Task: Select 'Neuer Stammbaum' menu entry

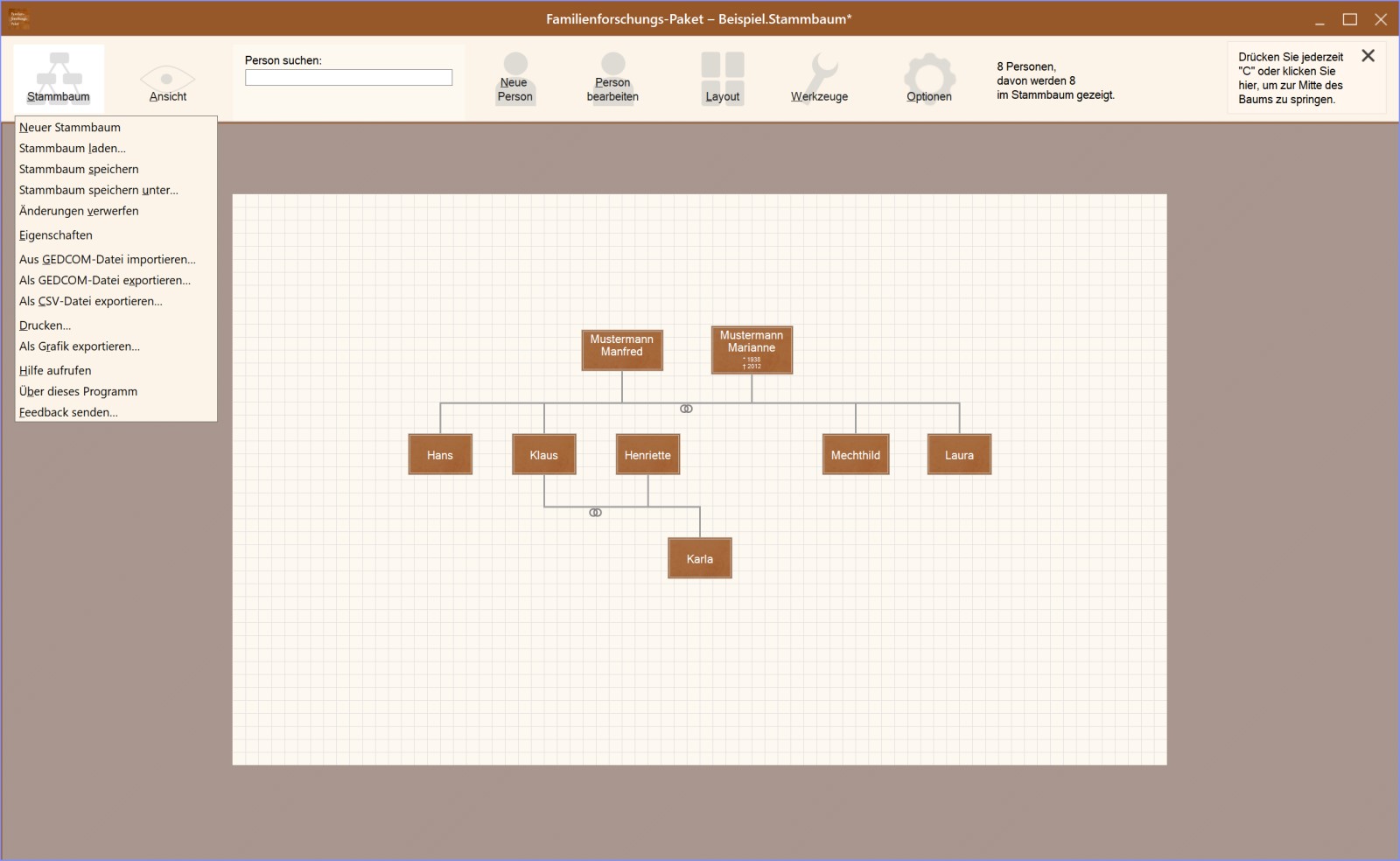Action: coord(70,128)
